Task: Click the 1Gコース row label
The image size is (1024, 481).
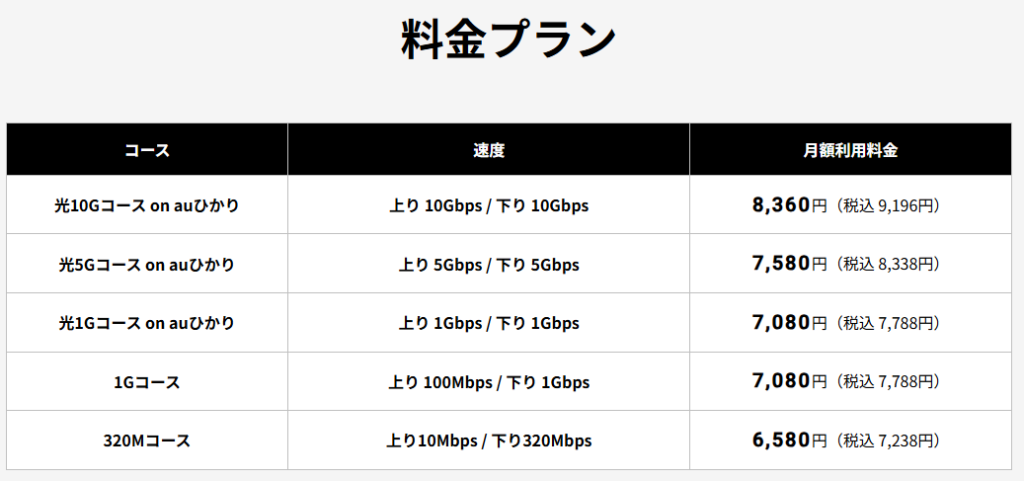Action: click(147, 382)
